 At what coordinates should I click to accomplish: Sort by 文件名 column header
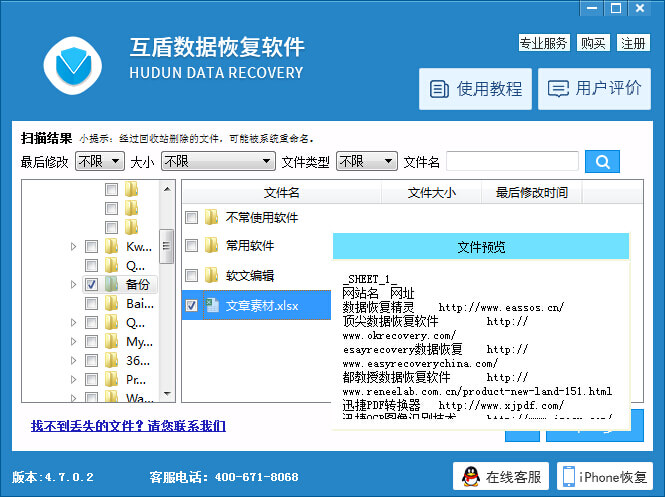coord(282,193)
